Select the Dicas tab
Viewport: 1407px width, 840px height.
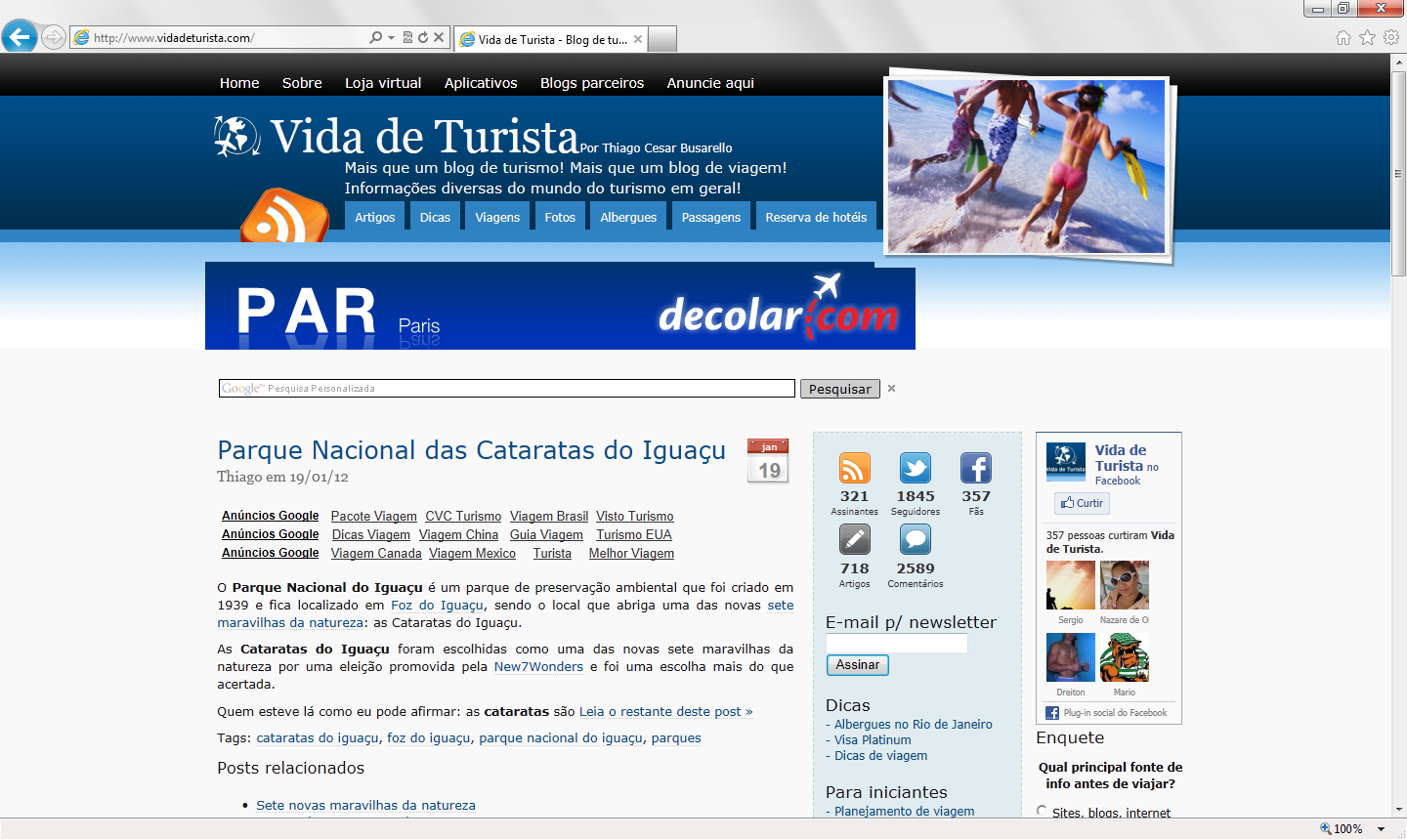pos(435,217)
